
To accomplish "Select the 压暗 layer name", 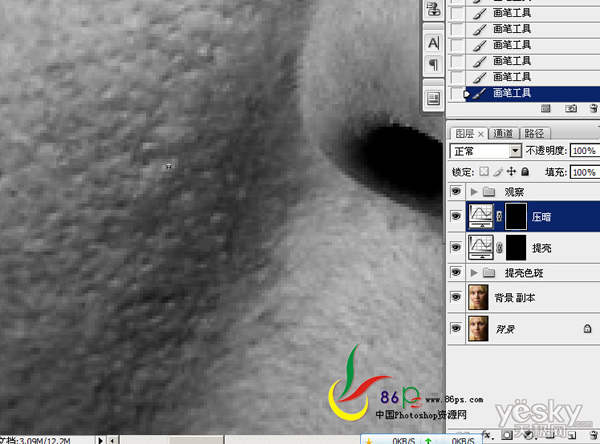I will pos(541,217).
